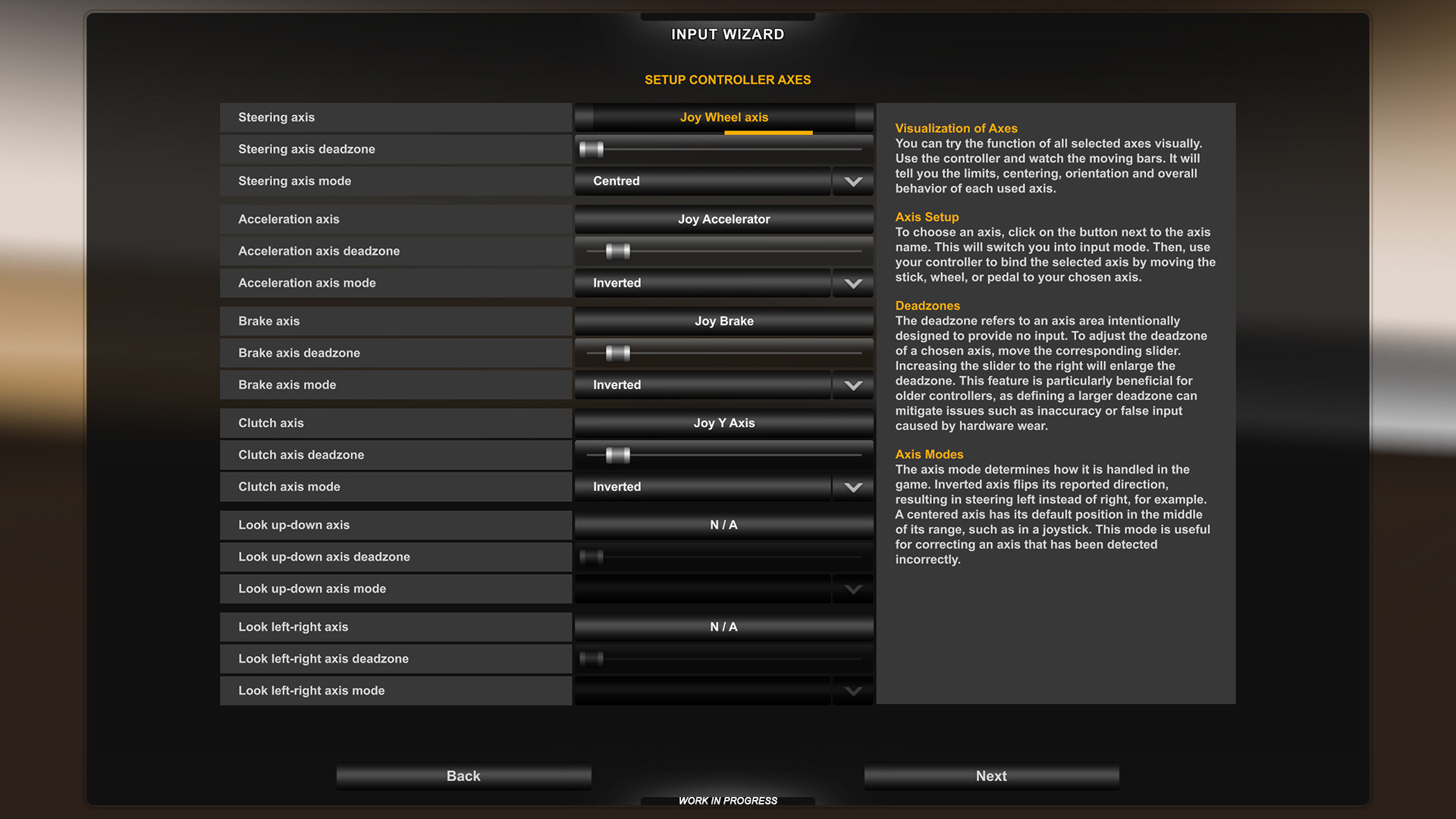Viewport: 1456px width, 819px height.
Task: Rebind the Joy Accelerator axis
Action: (x=723, y=219)
